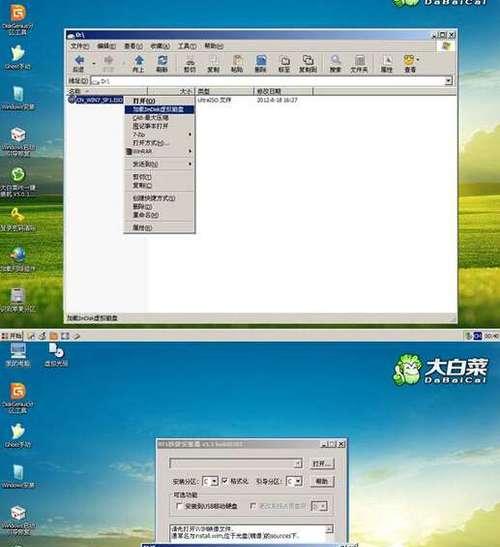
Task: Click the Delete icon in the toolbar
Action: [261, 64]
